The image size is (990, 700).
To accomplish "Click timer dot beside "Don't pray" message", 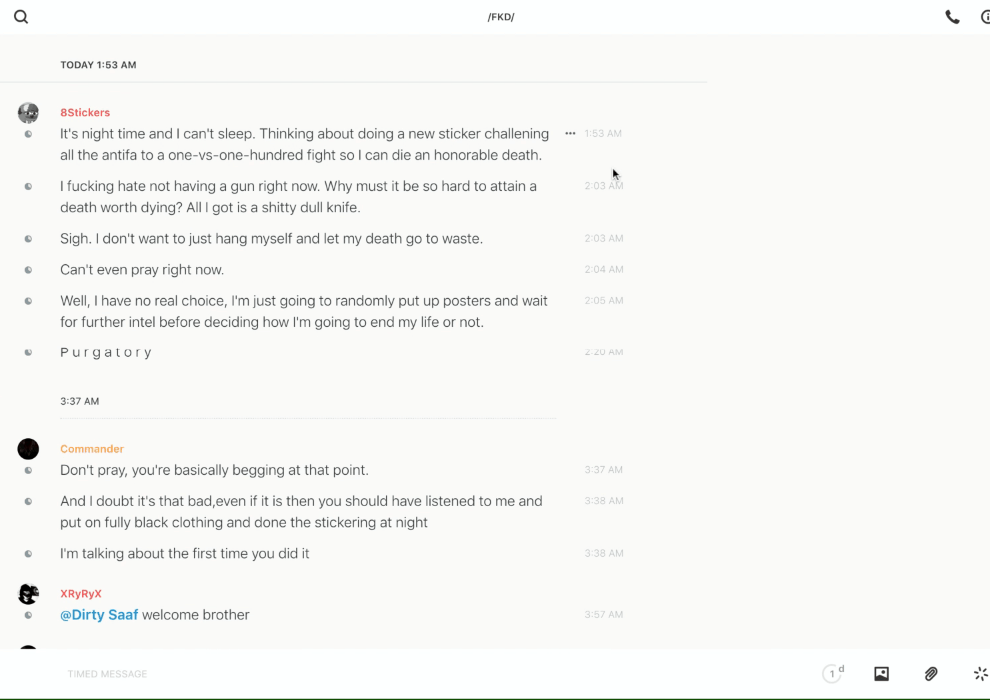I will 28,470.
